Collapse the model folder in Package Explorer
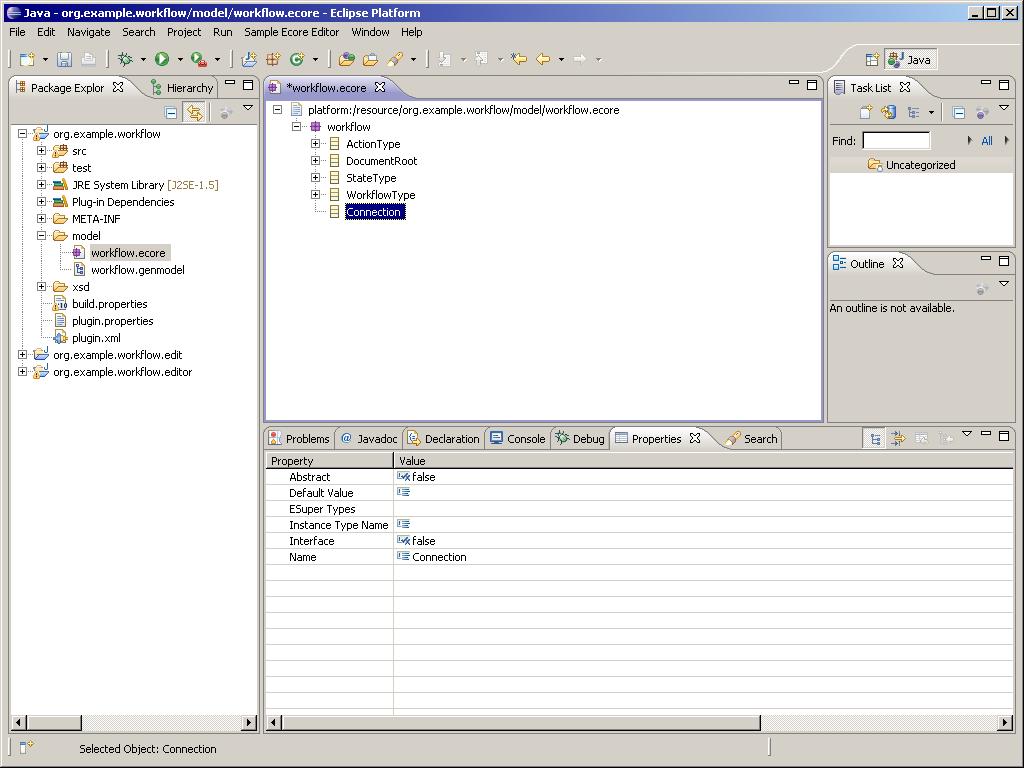 42,236
